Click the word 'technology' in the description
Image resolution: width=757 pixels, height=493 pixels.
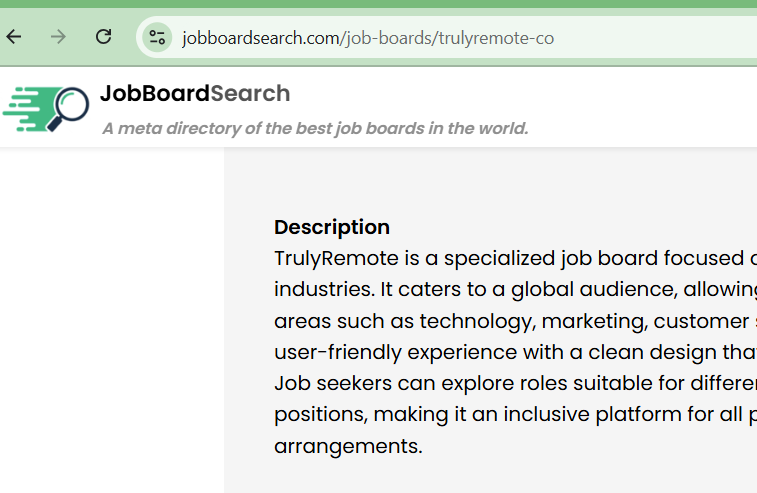coord(470,321)
